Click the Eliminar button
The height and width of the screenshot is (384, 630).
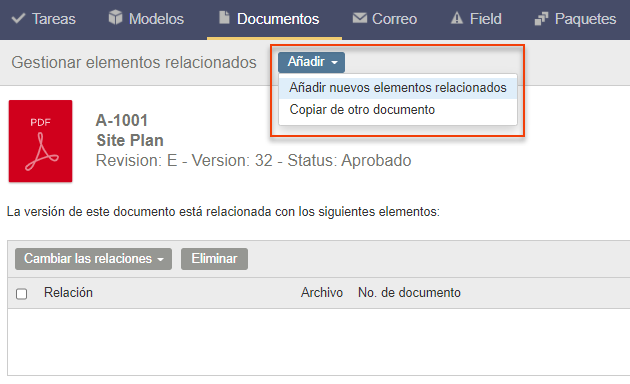coord(214,259)
